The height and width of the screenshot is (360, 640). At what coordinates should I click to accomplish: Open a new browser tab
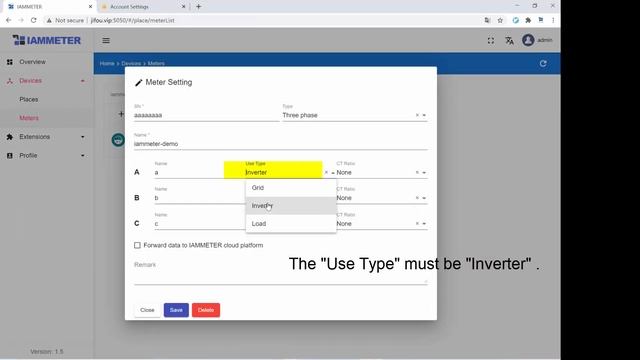tap(198, 7)
